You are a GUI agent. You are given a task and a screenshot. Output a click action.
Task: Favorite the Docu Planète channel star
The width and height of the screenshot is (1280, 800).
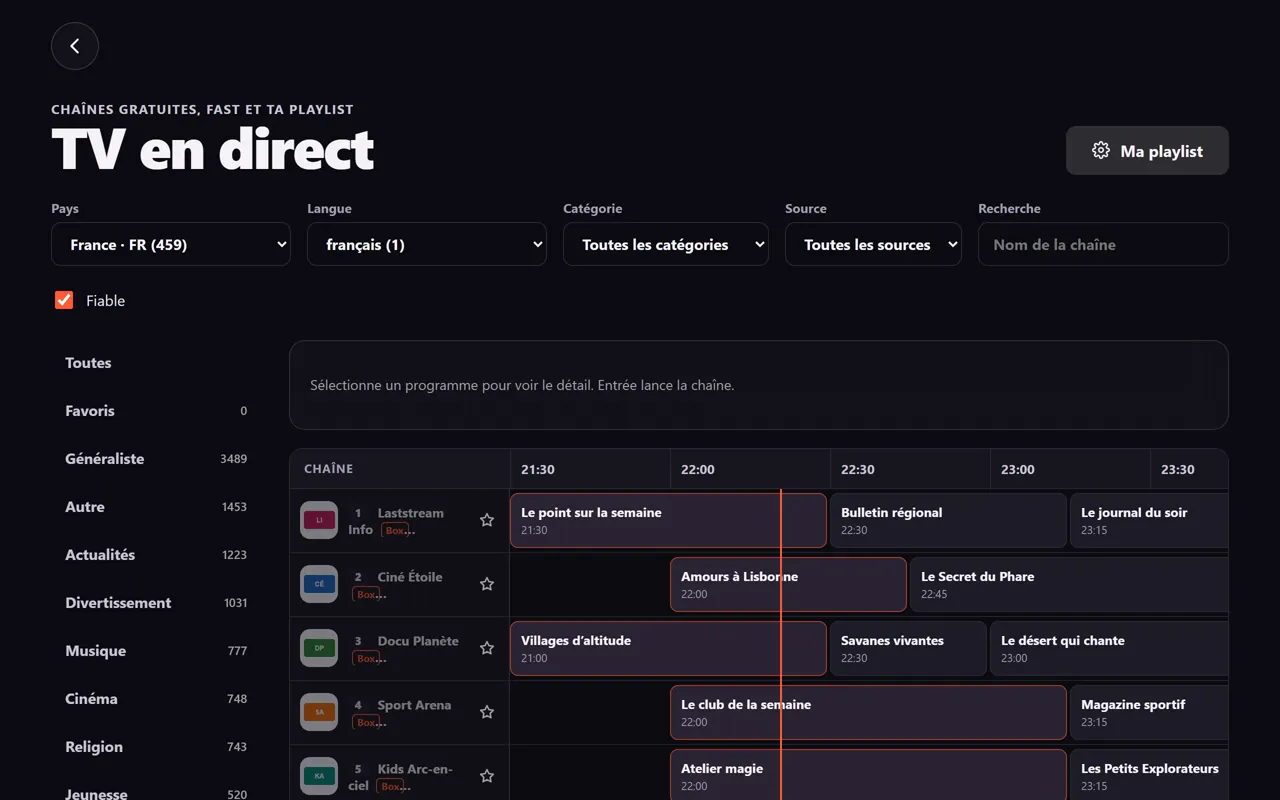tap(487, 648)
